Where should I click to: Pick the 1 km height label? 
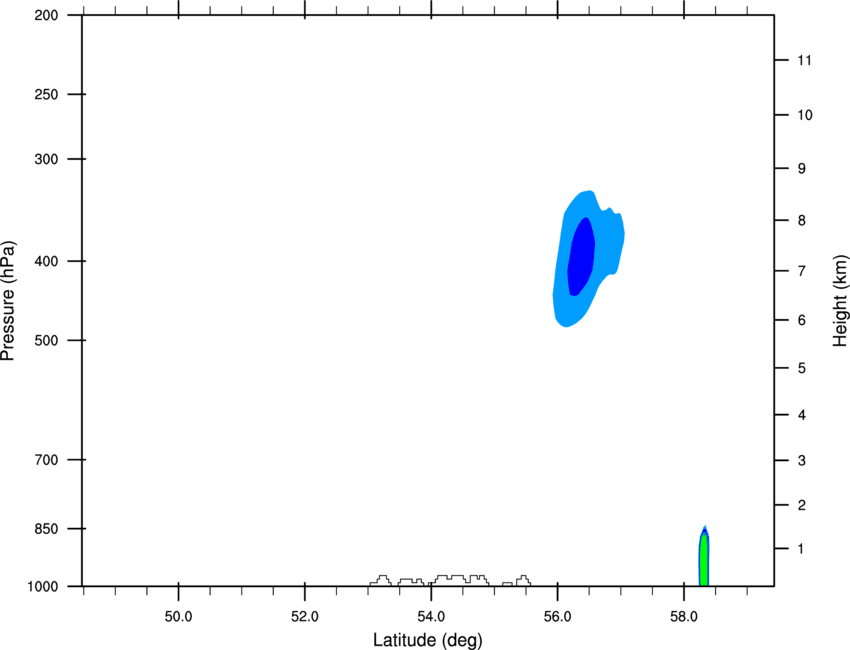(x=801, y=549)
